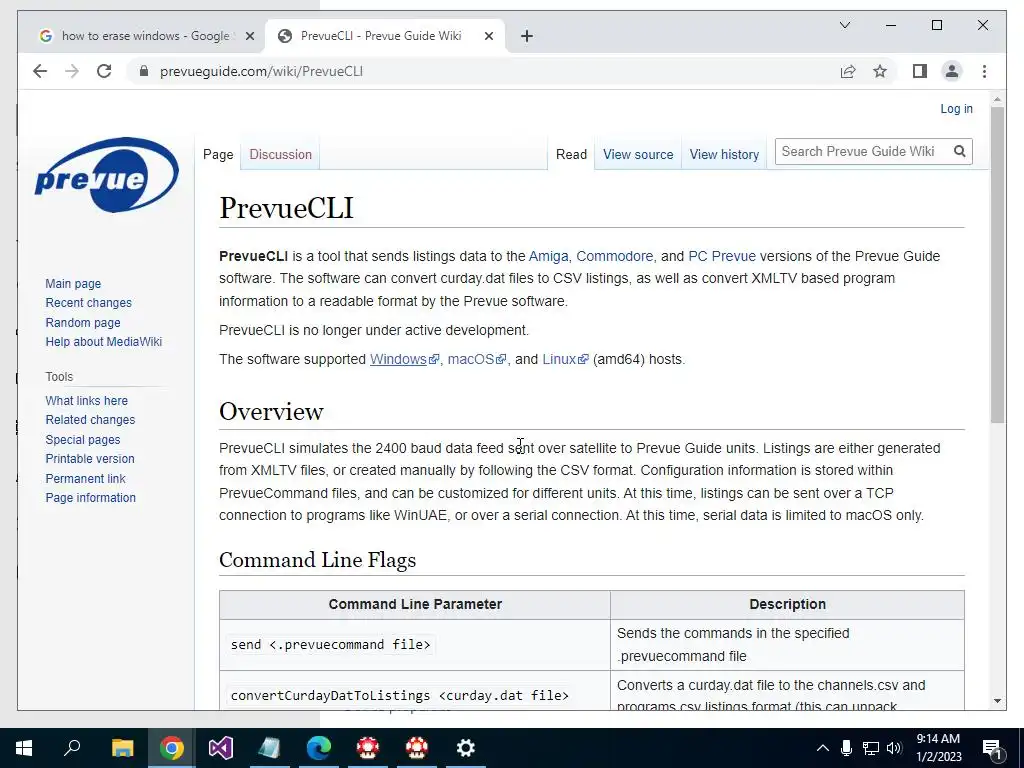Go to Main page in sidebar

[x=73, y=283]
